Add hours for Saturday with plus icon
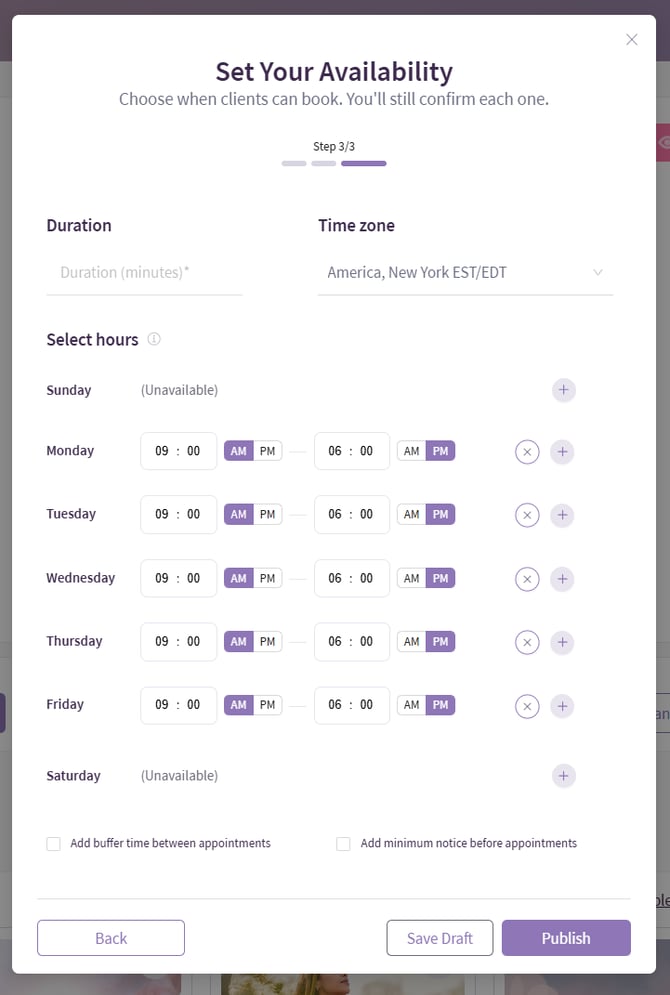Screen dimensions: 670x995 [564, 776]
